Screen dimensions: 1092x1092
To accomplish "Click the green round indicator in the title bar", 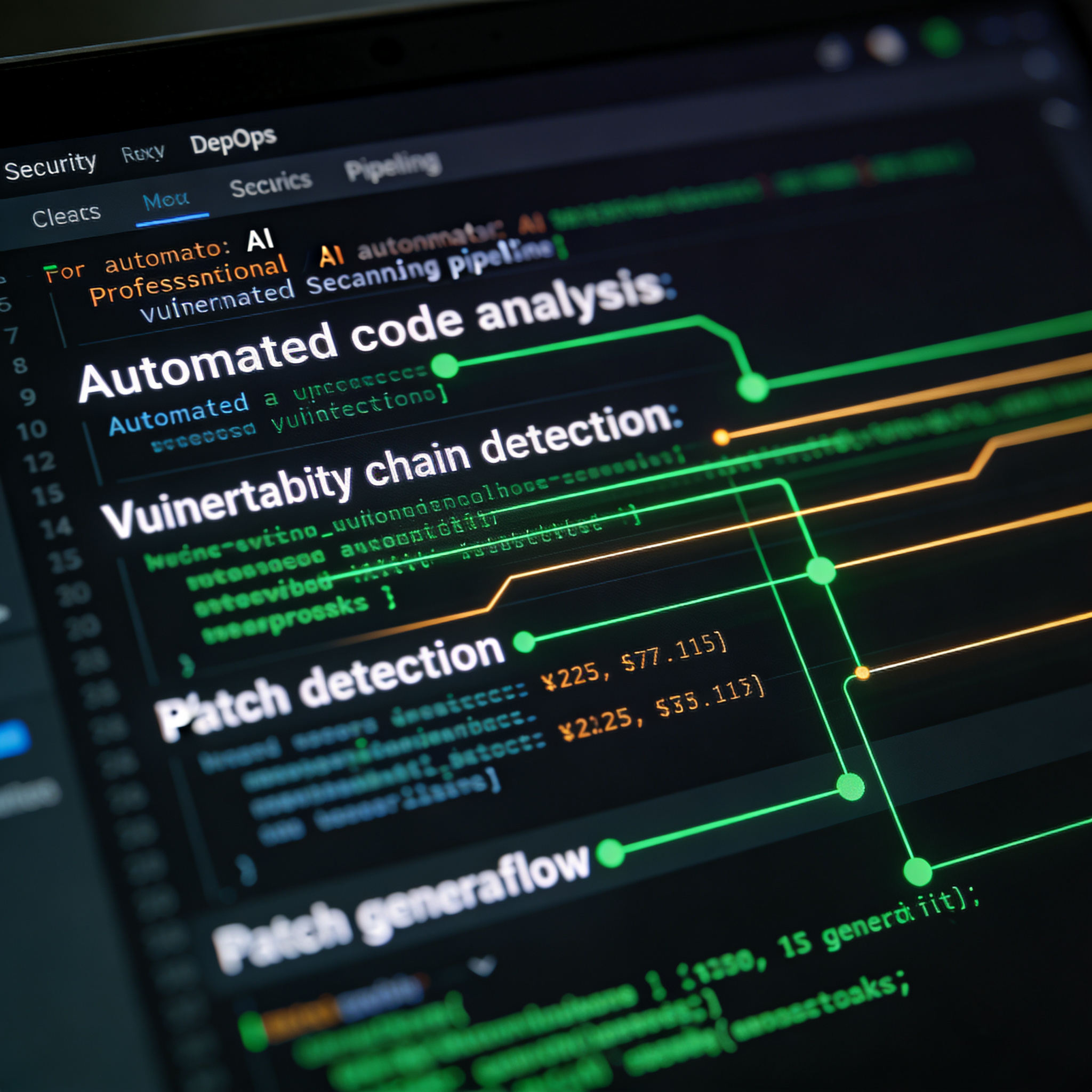I will click(x=941, y=37).
